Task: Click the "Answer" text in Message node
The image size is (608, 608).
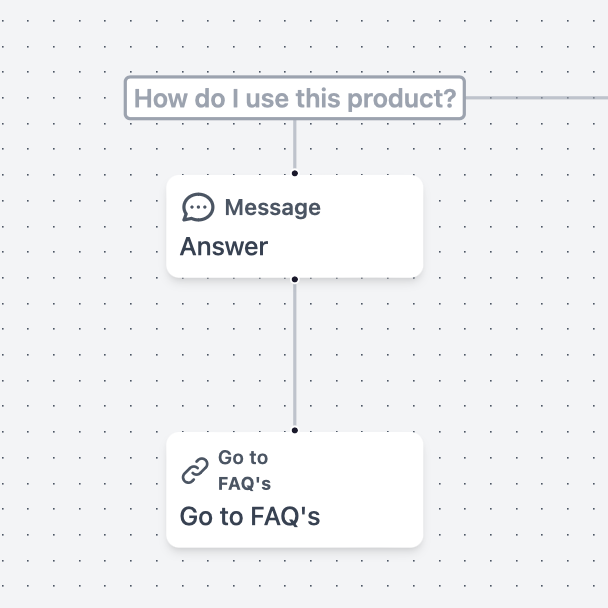Action: 224,246
